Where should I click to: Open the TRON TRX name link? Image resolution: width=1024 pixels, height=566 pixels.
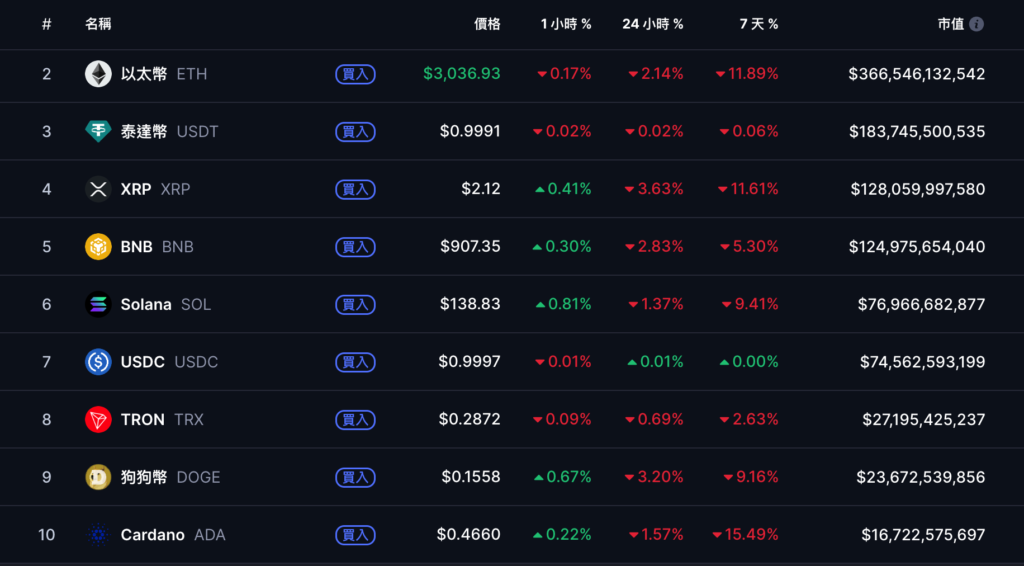(x=161, y=420)
